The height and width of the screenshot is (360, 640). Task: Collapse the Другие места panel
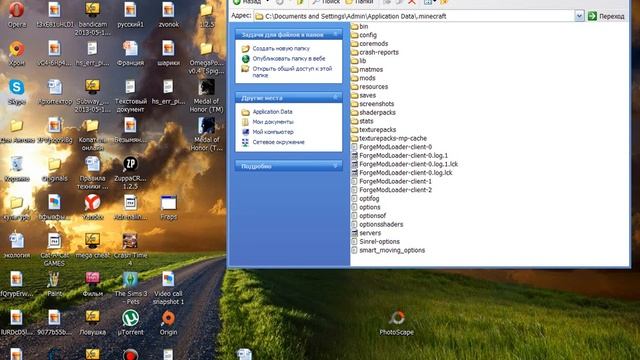click(336, 98)
